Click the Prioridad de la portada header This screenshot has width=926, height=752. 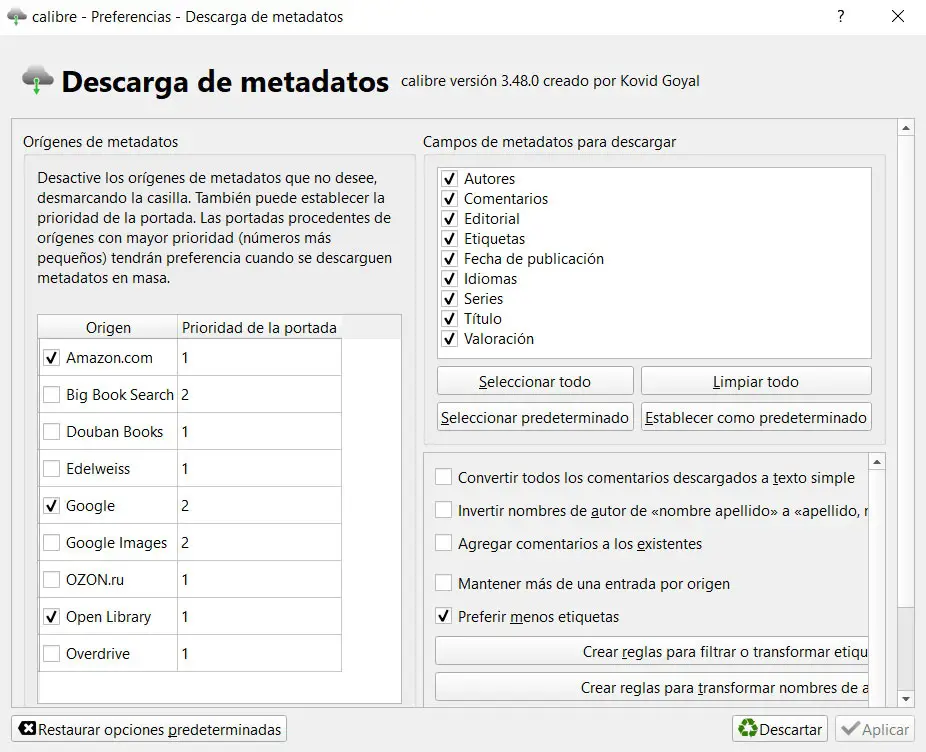coord(259,327)
